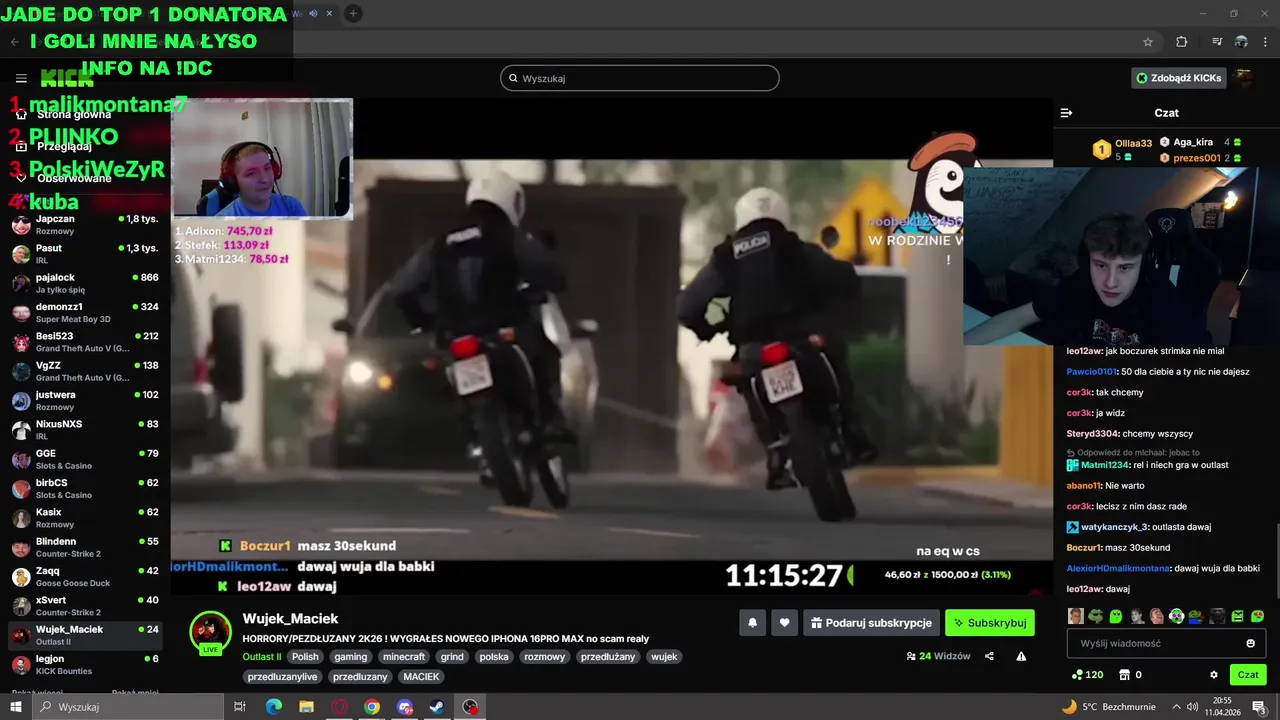Open channel points balance 120
The image size is (1280, 720).
(1087, 675)
